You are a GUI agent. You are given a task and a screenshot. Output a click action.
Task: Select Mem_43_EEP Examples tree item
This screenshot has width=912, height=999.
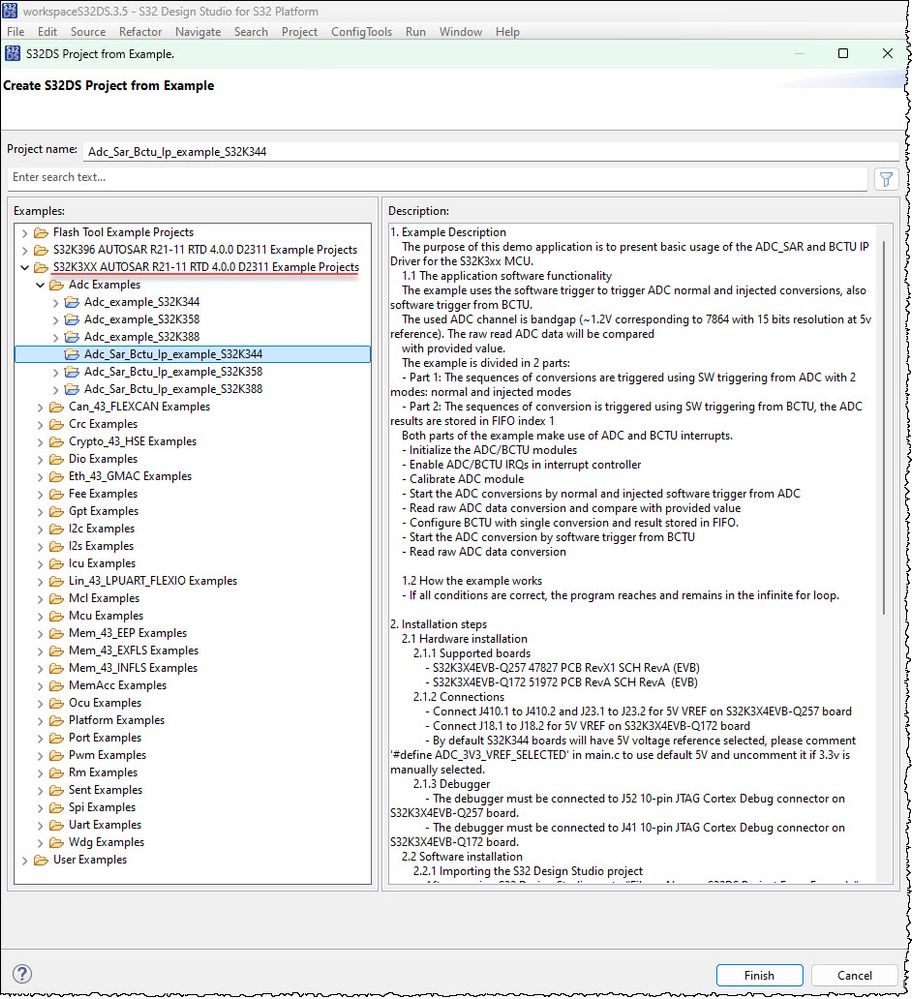pos(127,633)
